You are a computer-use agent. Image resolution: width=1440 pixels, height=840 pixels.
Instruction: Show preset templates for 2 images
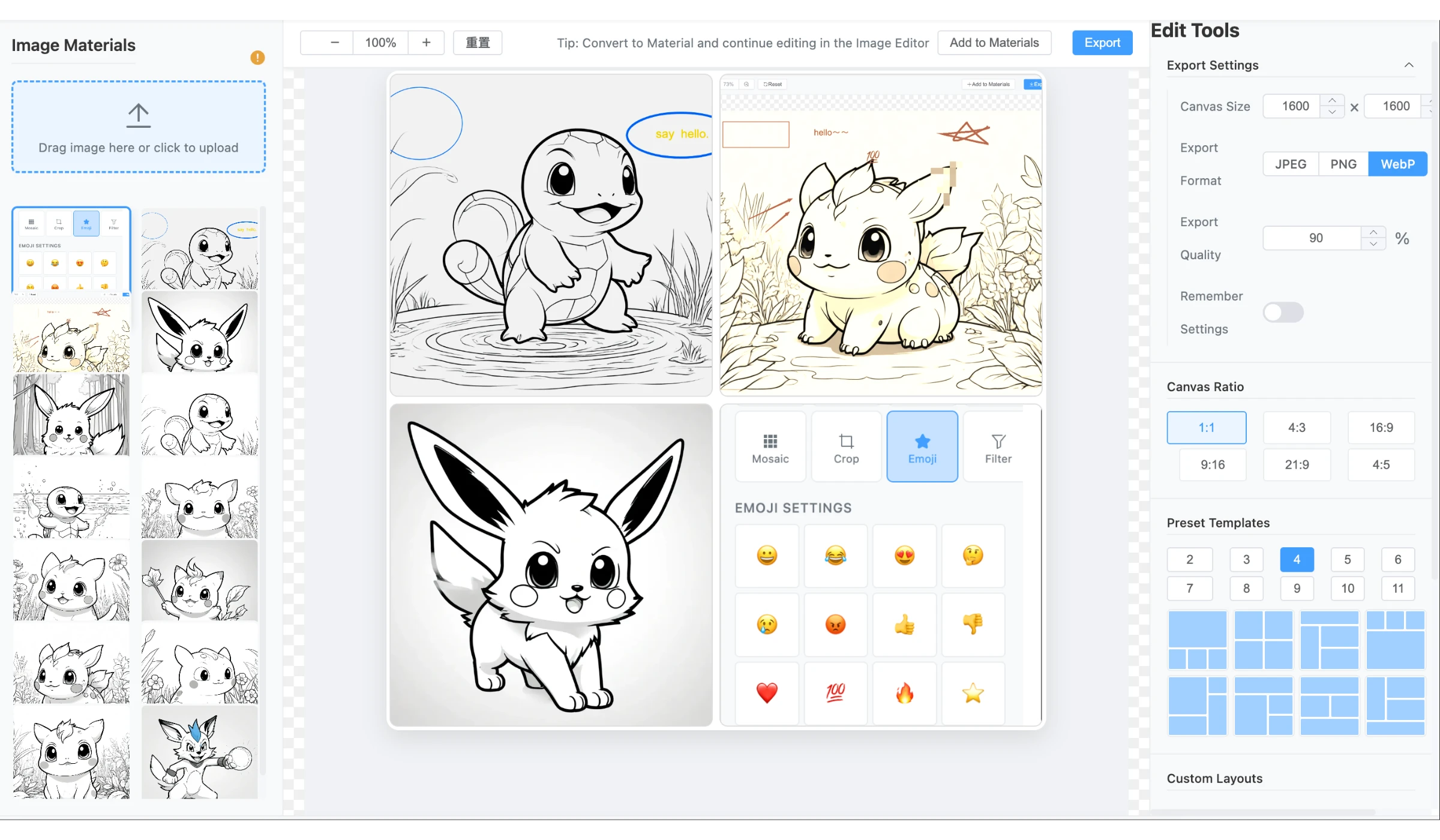pos(1190,559)
